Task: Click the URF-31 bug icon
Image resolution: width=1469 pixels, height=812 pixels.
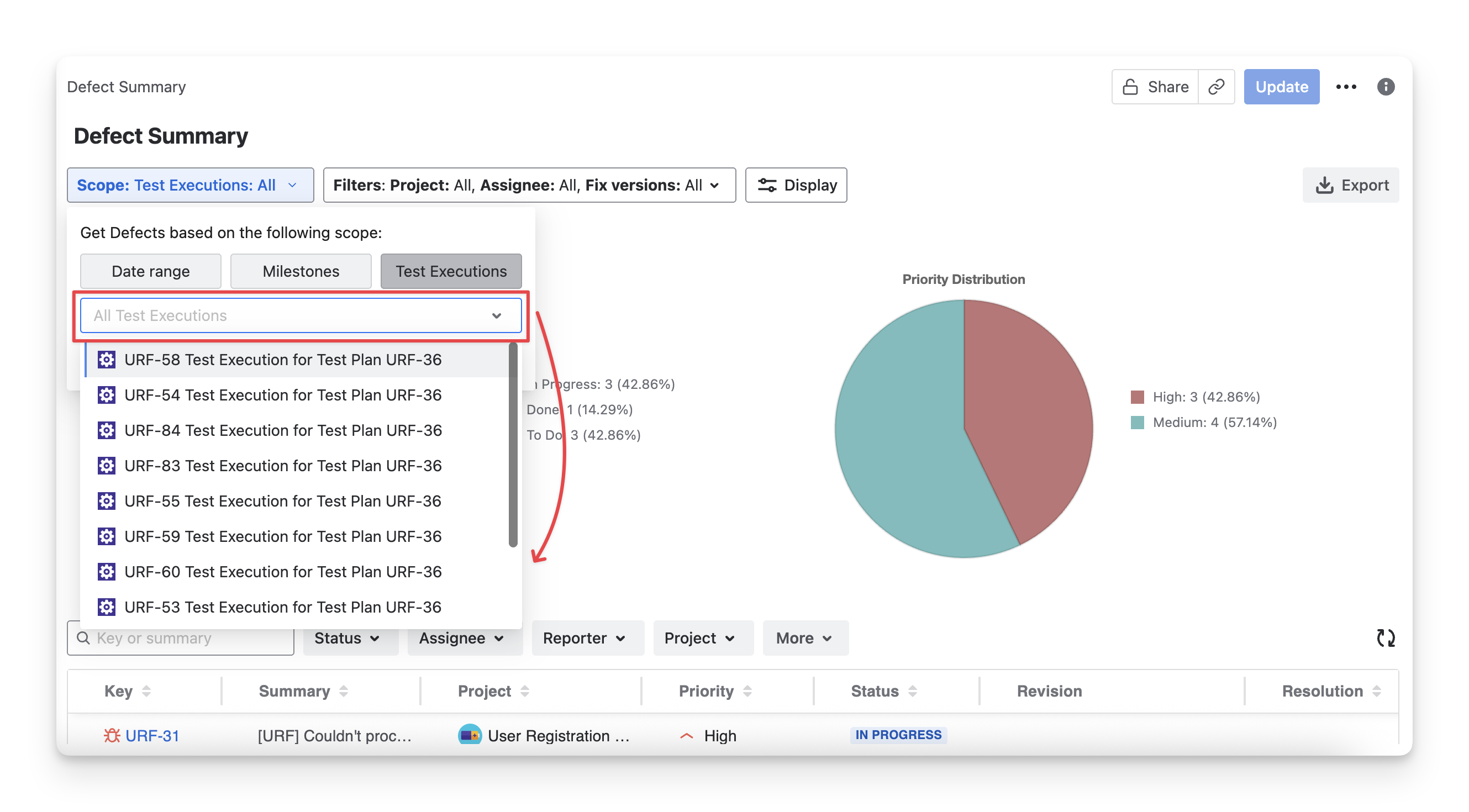Action: pos(112,736)
